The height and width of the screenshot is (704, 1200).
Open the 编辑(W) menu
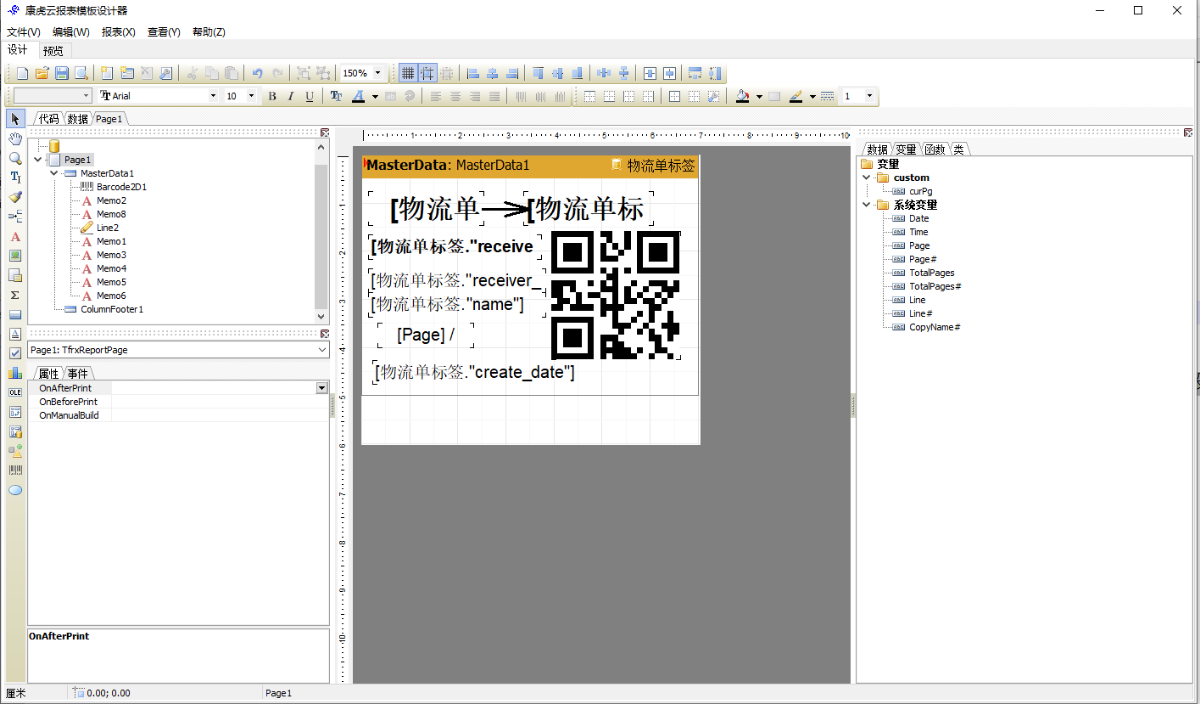(71, 32)
